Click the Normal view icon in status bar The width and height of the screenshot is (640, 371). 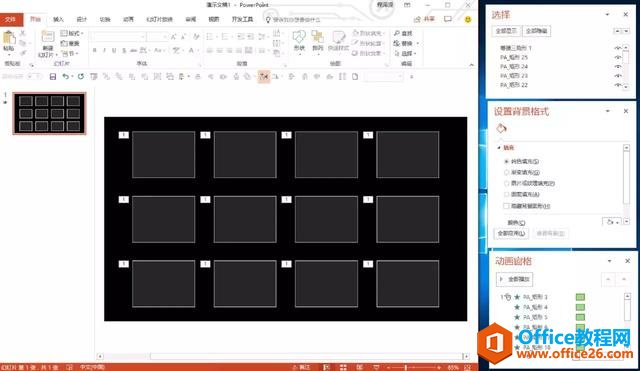[x=327, y=367]
